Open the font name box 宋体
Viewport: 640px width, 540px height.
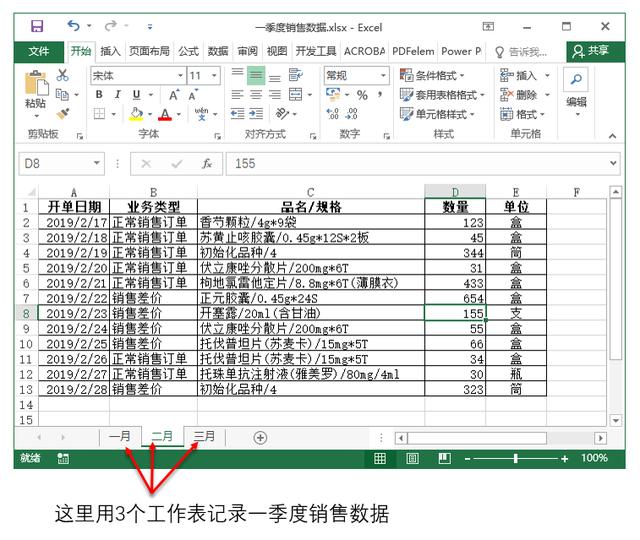pyautogui.click(x=138, y=76)
